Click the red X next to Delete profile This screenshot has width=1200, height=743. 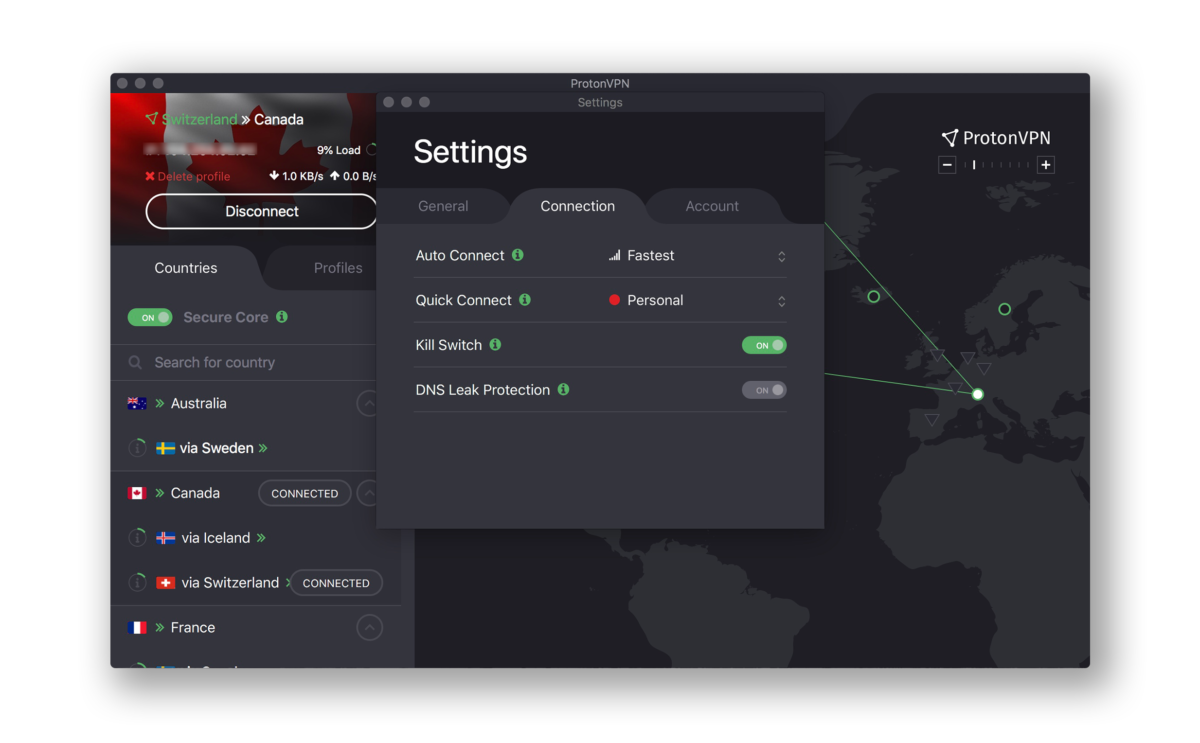tap(150, 176)
